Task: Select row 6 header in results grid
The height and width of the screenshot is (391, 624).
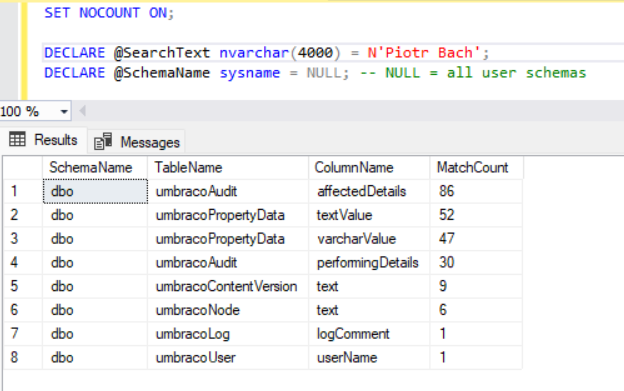Action: (23, 310)
